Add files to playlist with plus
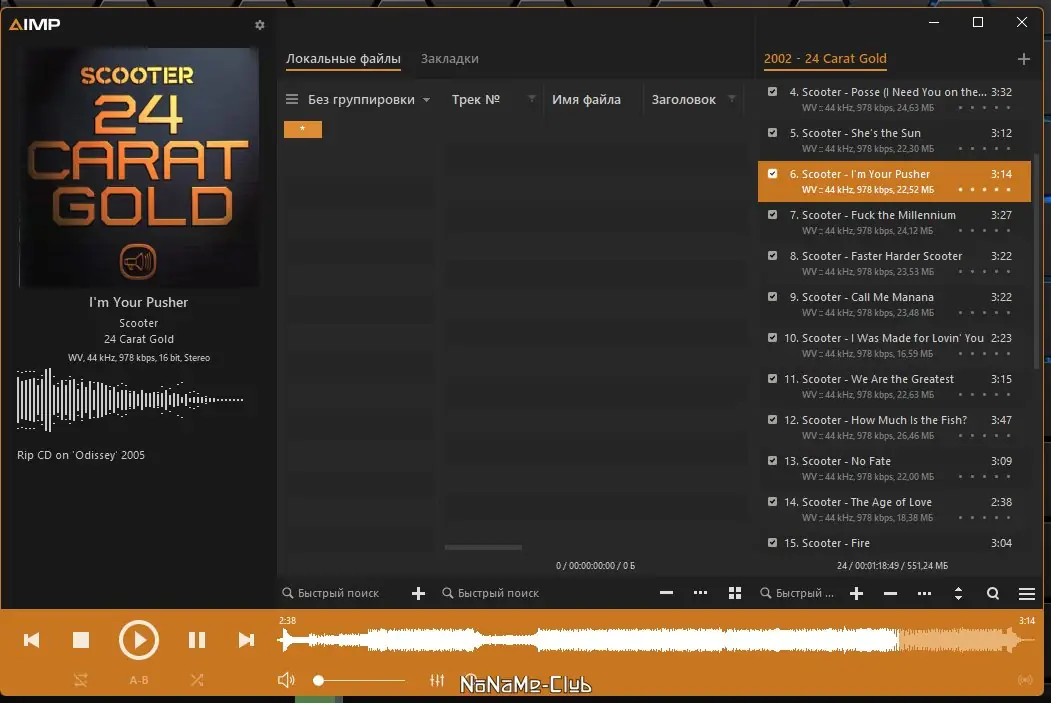The width and height of the screenshot is (1051, 703). pyautogui.click(x=856, y=593)
